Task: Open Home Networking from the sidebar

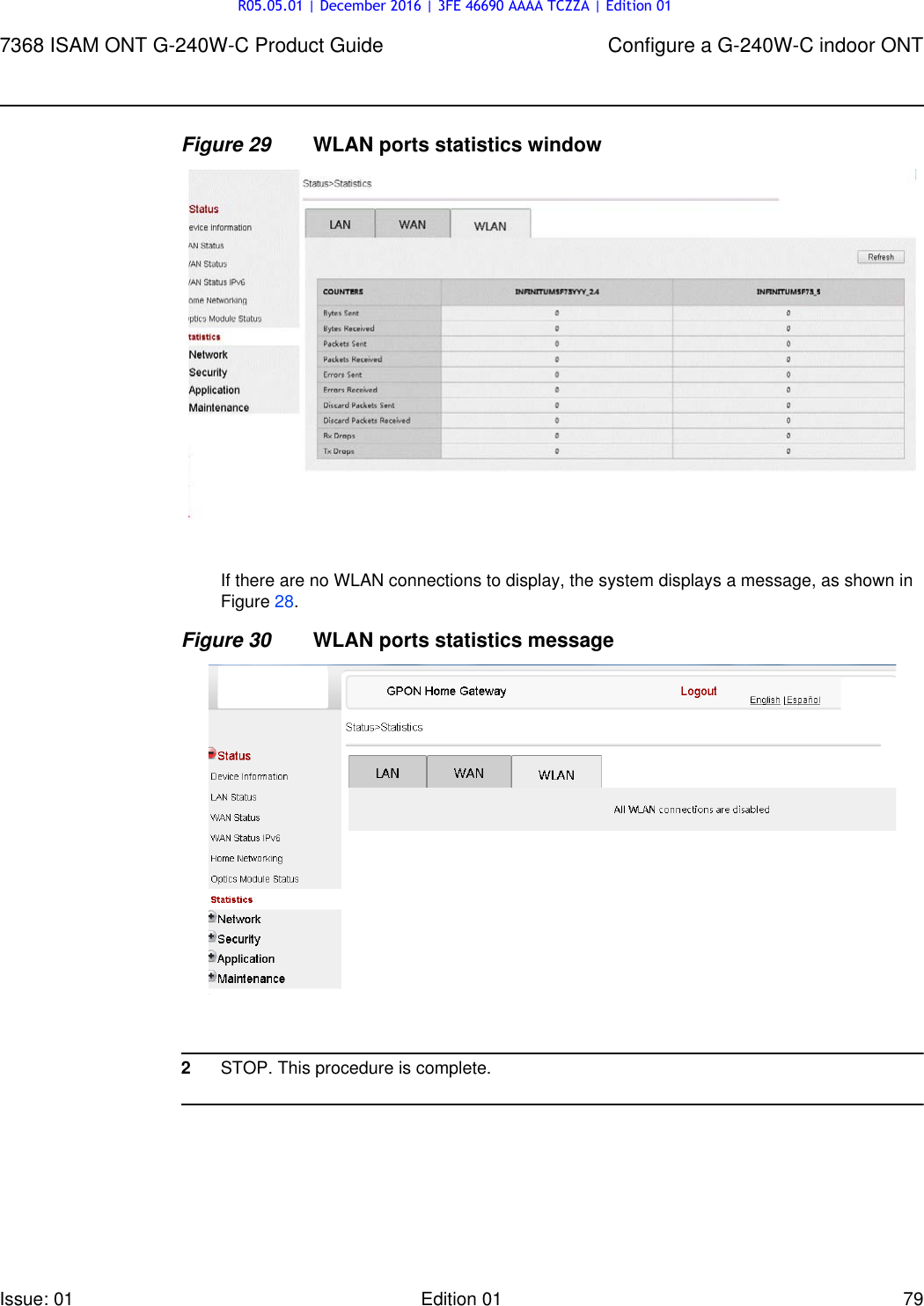Action: click(247, 858)
